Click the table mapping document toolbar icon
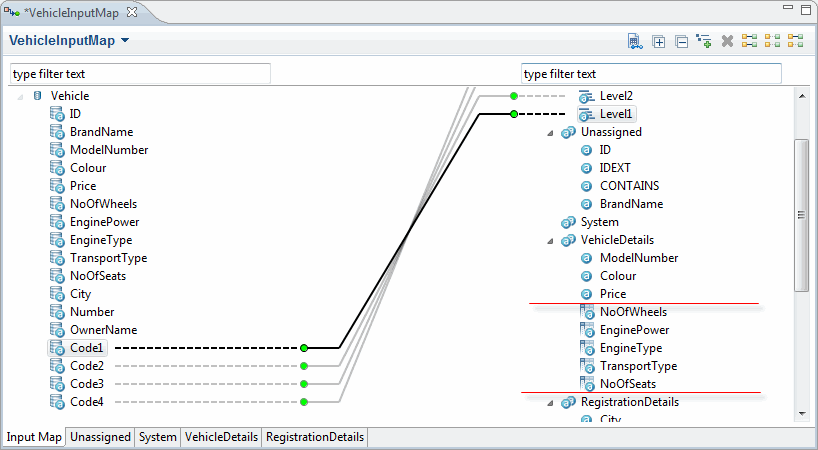Viewport: 818px width, 450px height. click(x=635, y=41)
